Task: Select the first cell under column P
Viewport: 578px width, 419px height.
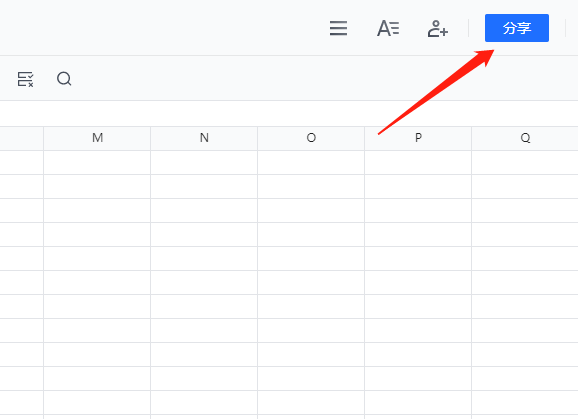Action: click(x=418, y=163)
